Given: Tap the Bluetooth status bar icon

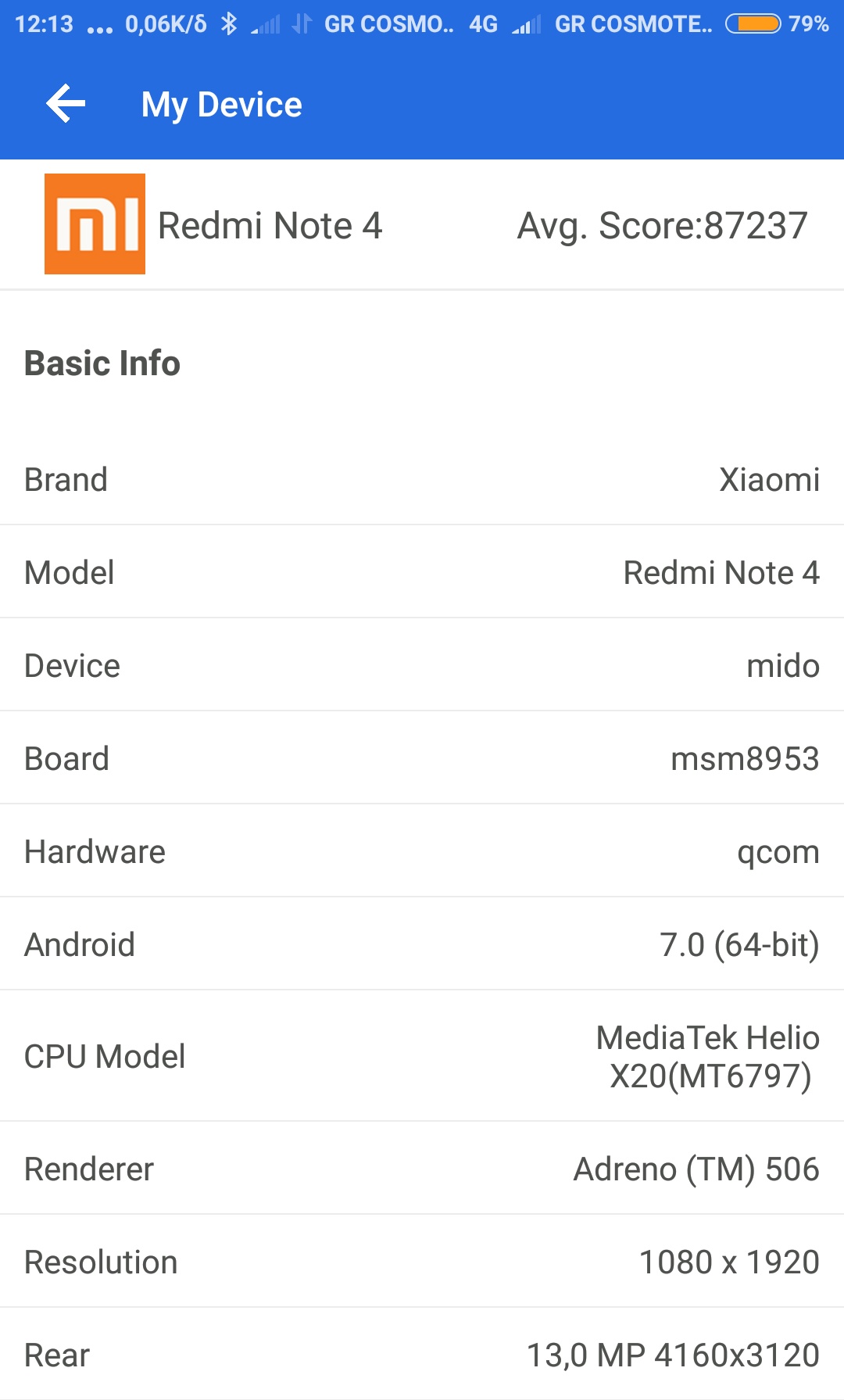Looking at the screenshot, I should pyautogui.click(x=228, y=24).
